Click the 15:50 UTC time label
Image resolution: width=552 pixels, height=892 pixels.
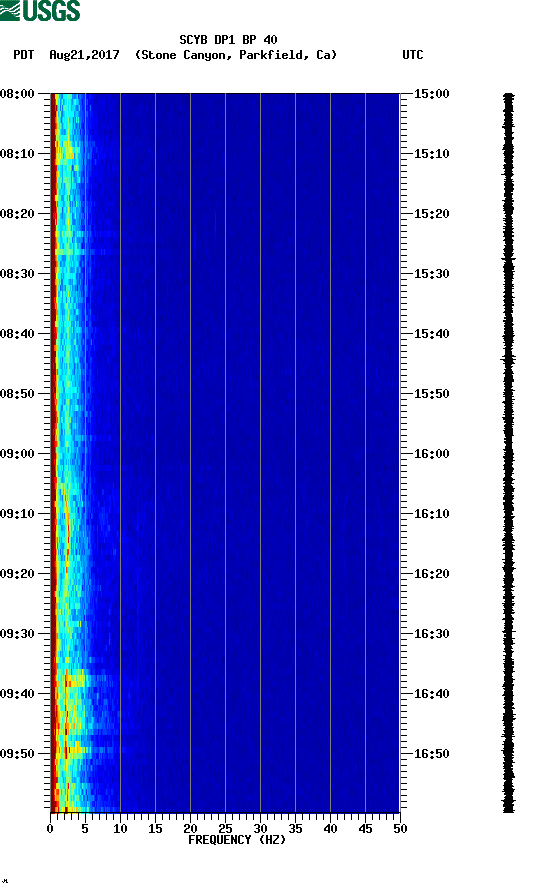(x=431, y=394)
